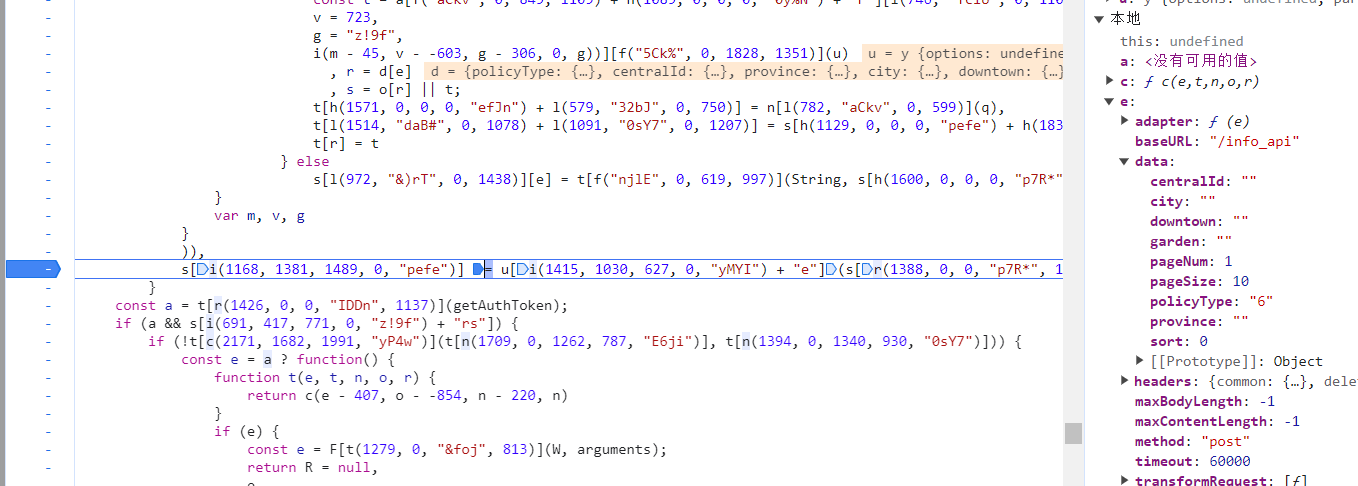1358x486 pixels.
Task: Add breakpoint on 'const e = a ? function()' line gutter
Action: [x=46, y=359]
